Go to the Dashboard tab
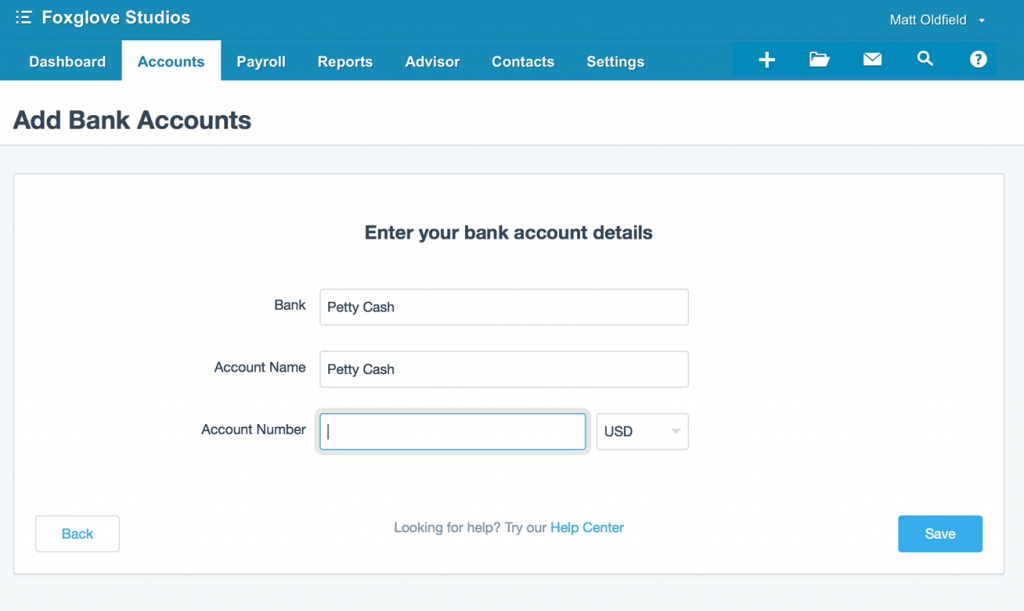 click(67, 62)
